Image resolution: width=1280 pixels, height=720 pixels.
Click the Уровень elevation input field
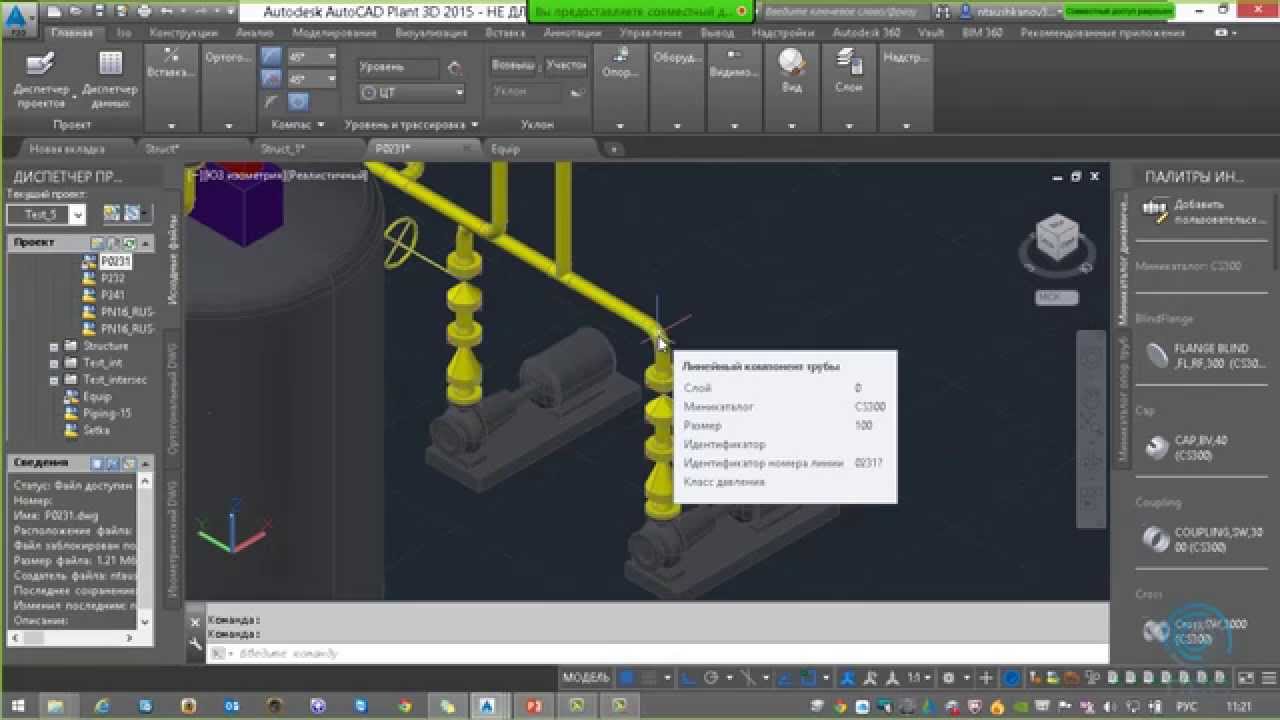(x=399, y=68)
